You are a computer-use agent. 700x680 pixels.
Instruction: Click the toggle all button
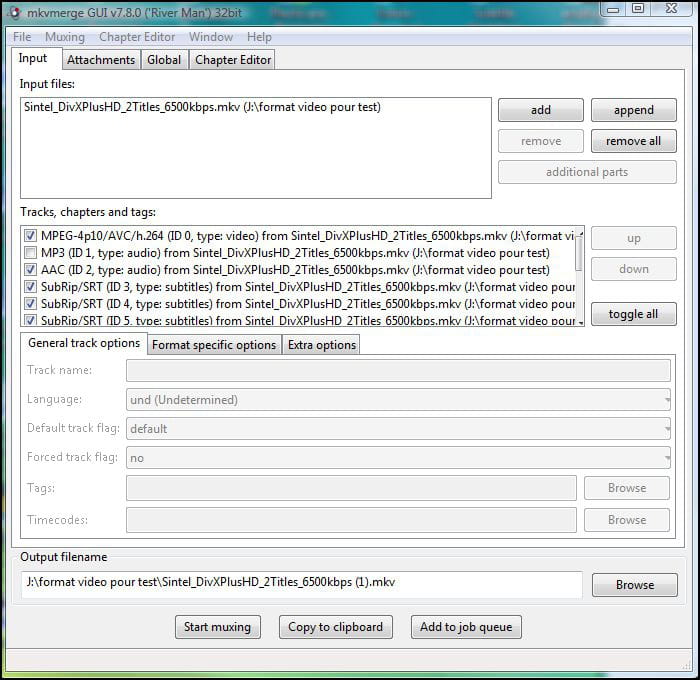coord(633,314)
